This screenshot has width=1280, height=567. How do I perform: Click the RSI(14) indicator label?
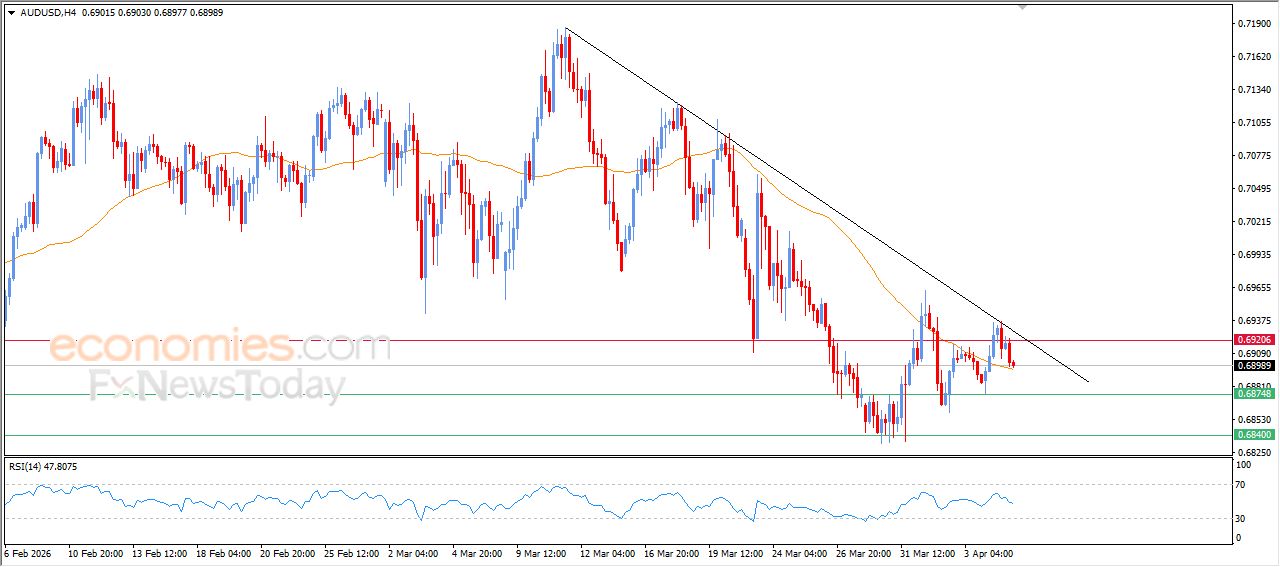point(43,467)
